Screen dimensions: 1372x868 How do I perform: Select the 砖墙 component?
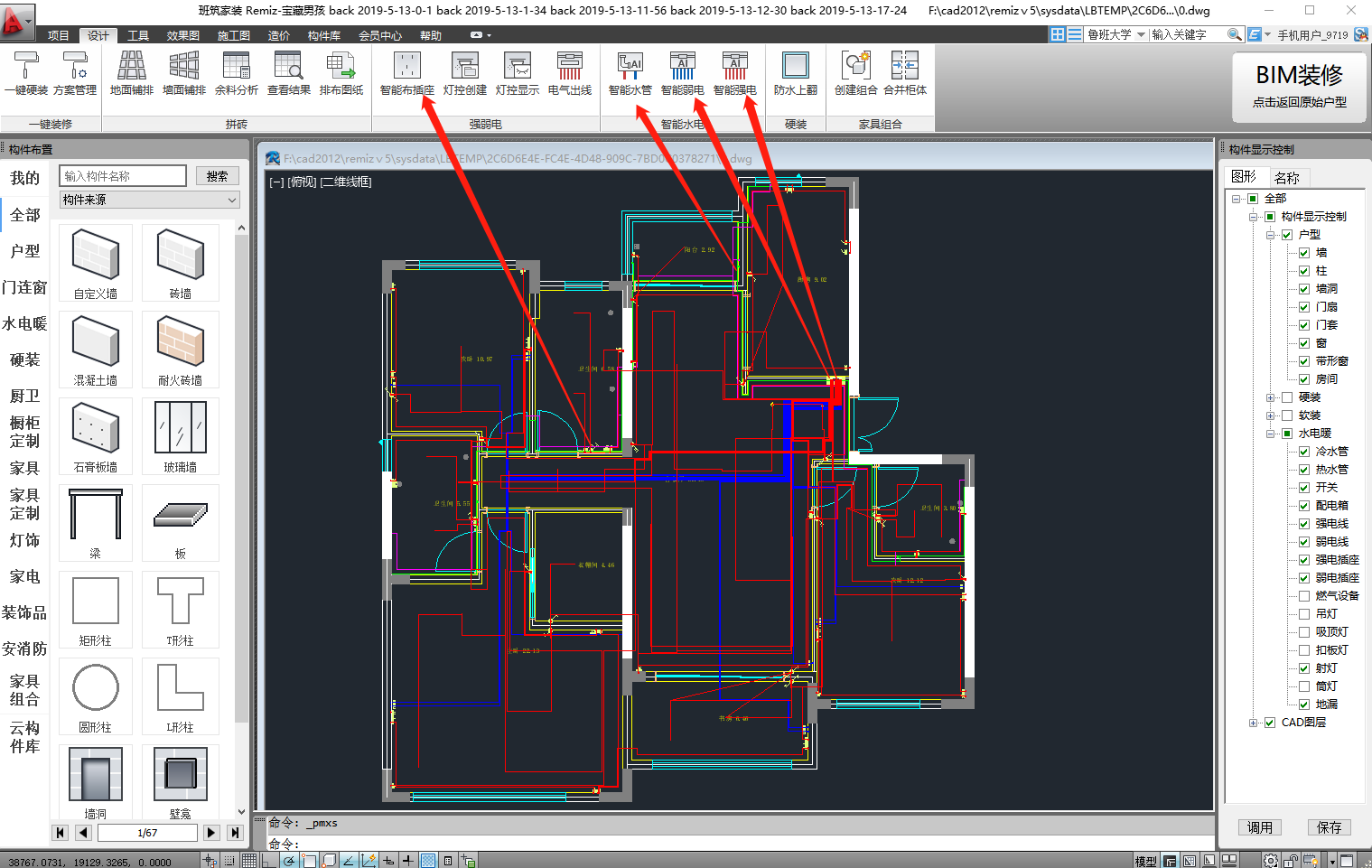pos(181,263)
